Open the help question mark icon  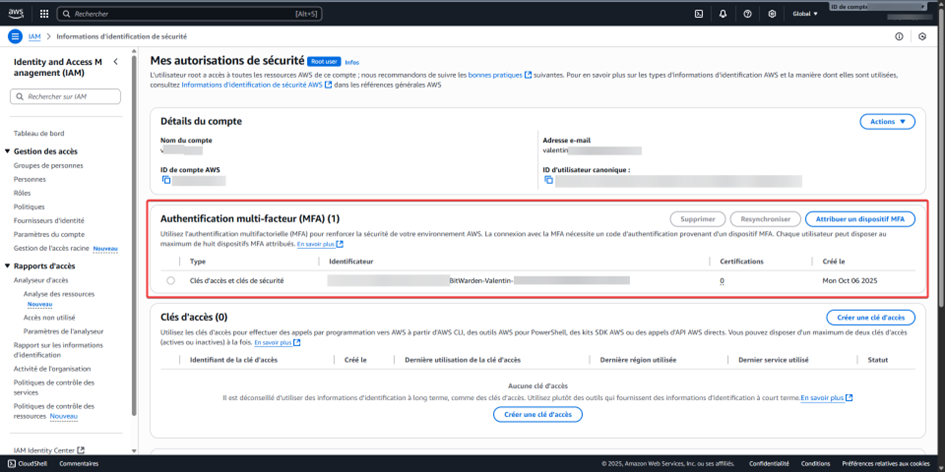click(747, 13)
